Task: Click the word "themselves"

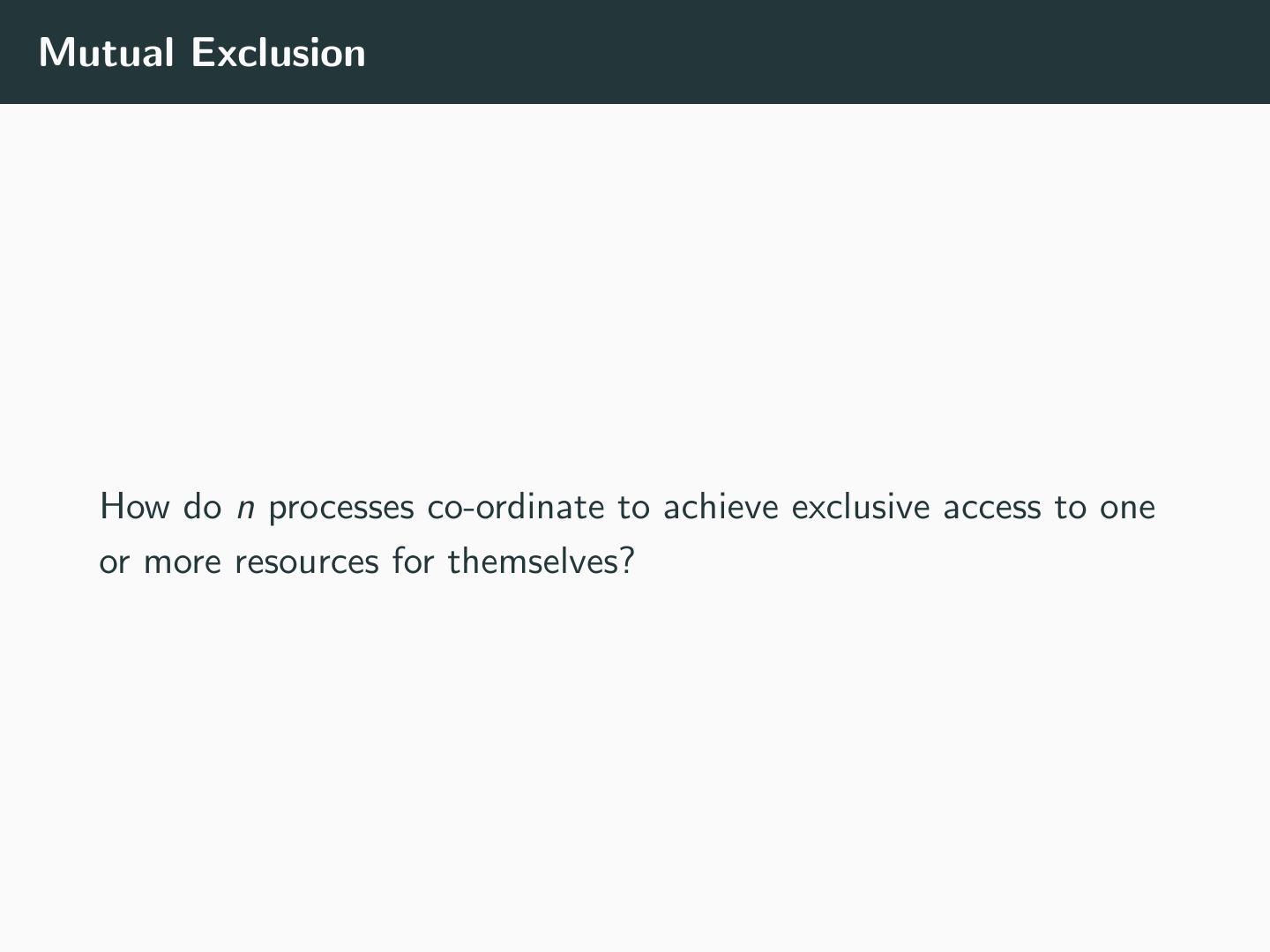Action: [533, 561]
